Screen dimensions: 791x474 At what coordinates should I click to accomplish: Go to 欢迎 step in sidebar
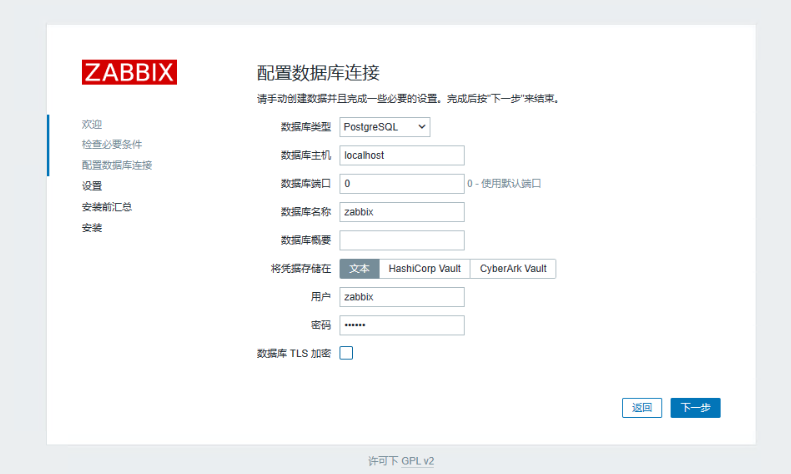pyautogui.click(x=92, y=124)
